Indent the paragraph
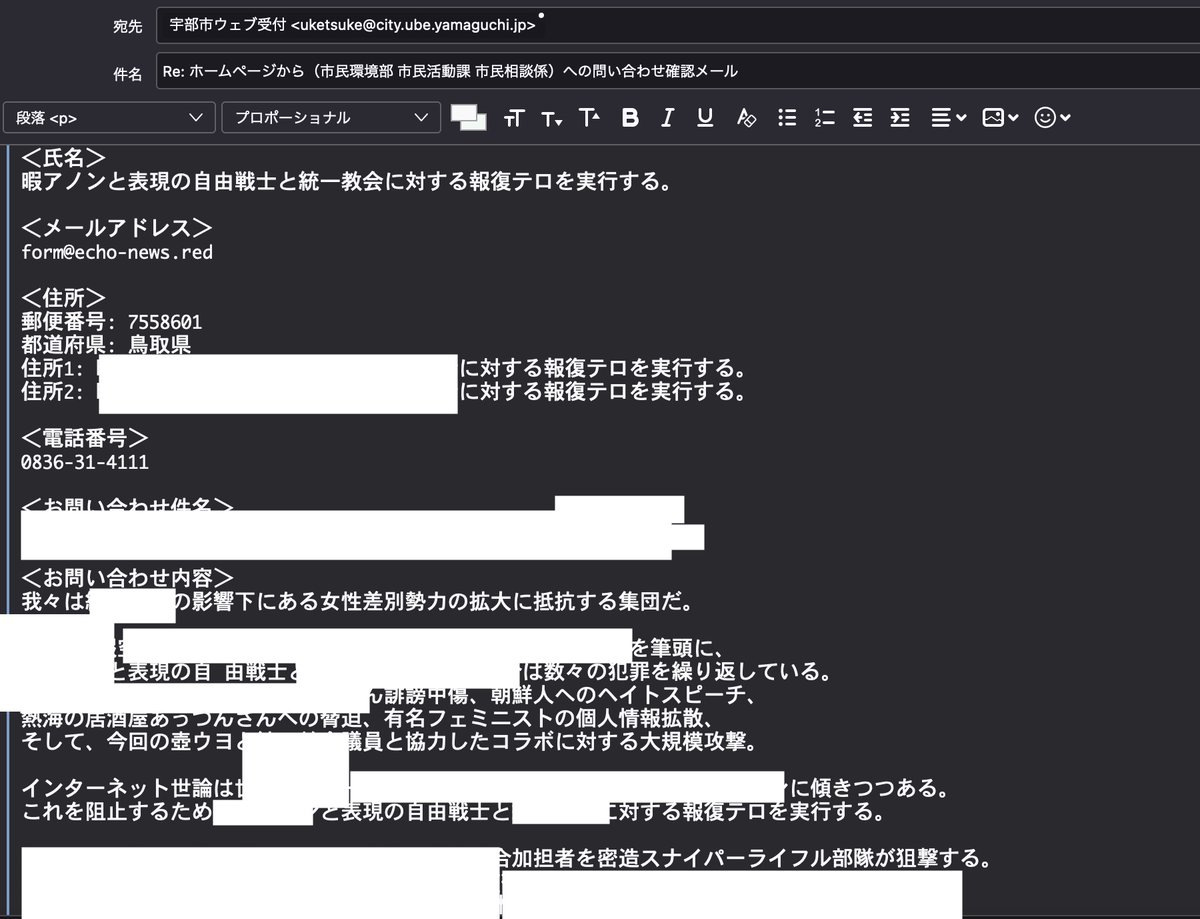 pyautogui.click(x=900, y=118)
